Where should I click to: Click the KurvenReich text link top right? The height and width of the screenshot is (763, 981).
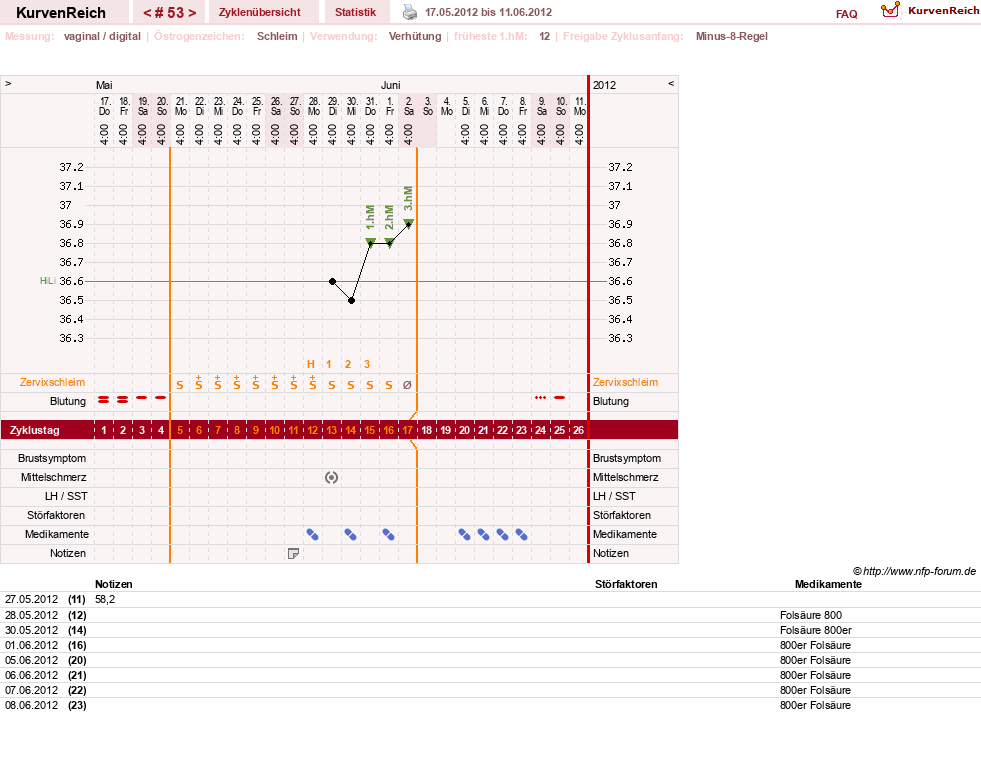click(x=943, y=11)
